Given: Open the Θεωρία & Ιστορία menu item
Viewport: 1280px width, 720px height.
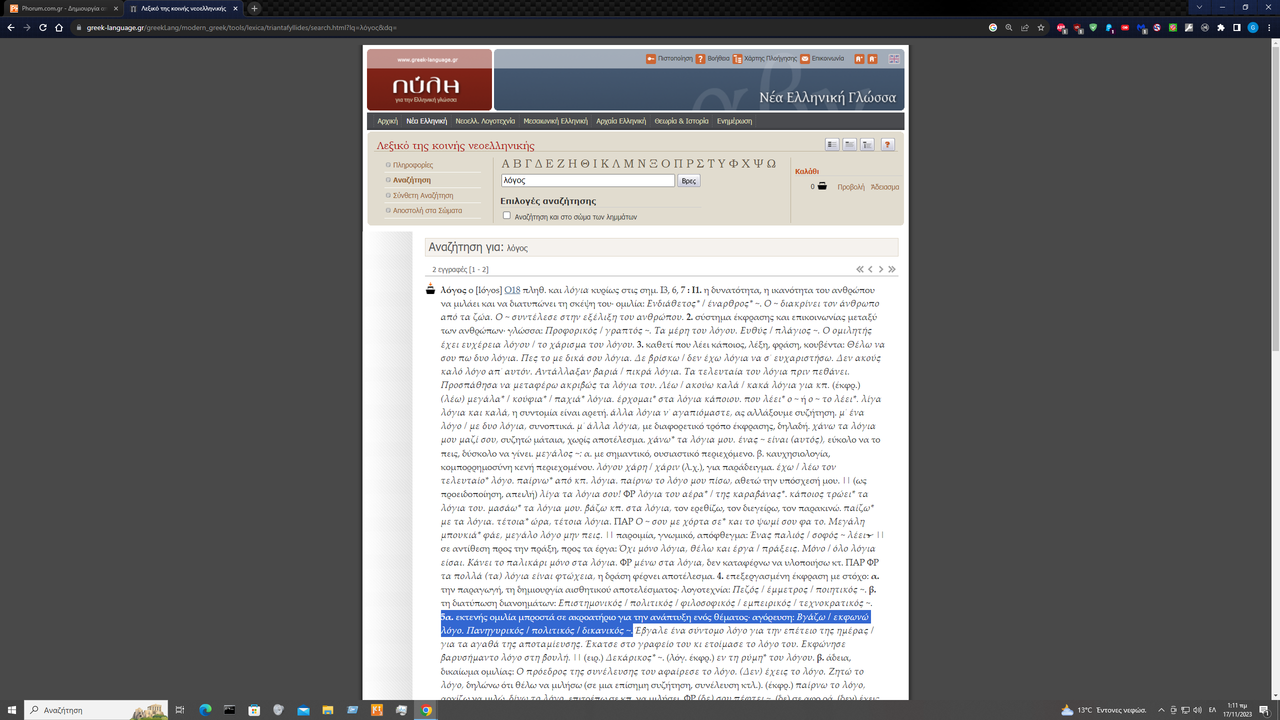Looking at the screenshot, I should click(682, 121).
